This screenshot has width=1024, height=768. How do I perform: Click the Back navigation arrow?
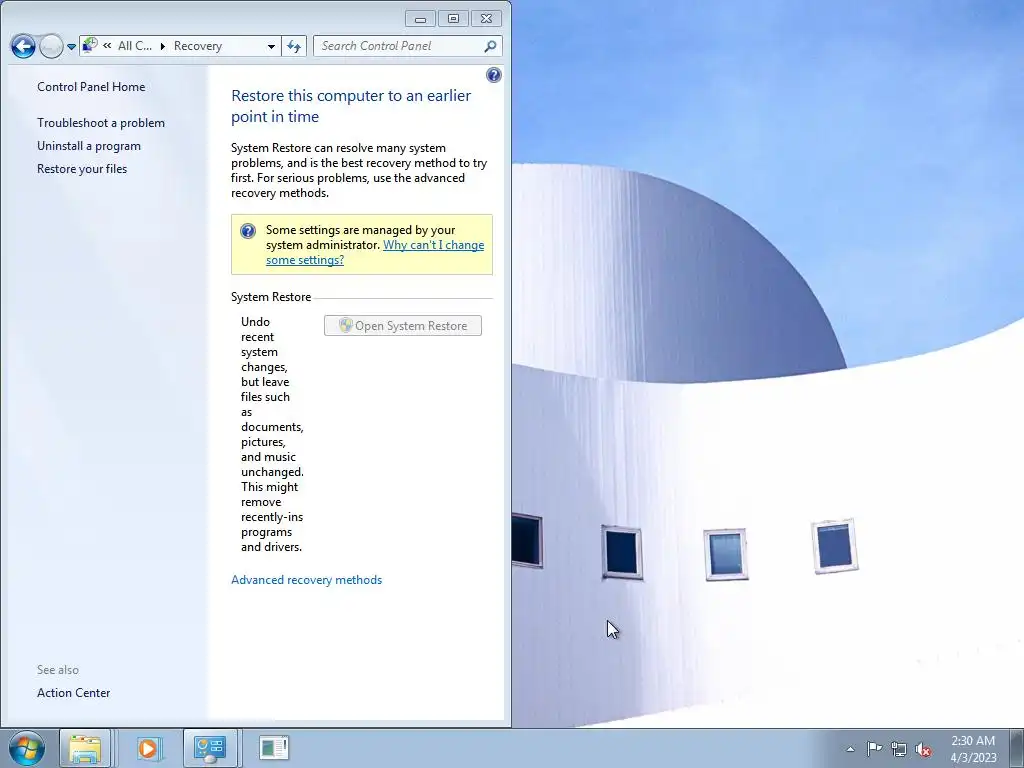point(23,46)
